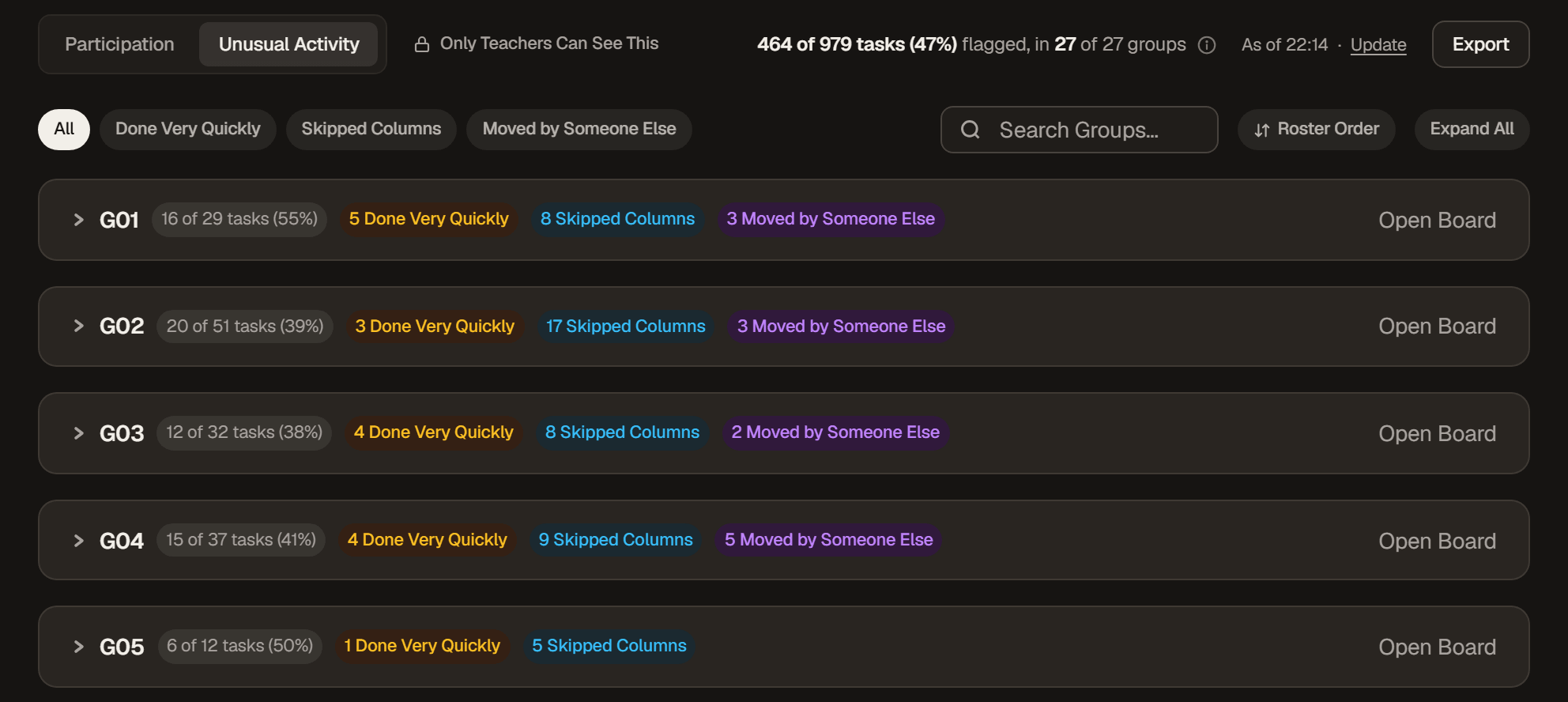Expand the G02 group row chevron

point(78,326)
